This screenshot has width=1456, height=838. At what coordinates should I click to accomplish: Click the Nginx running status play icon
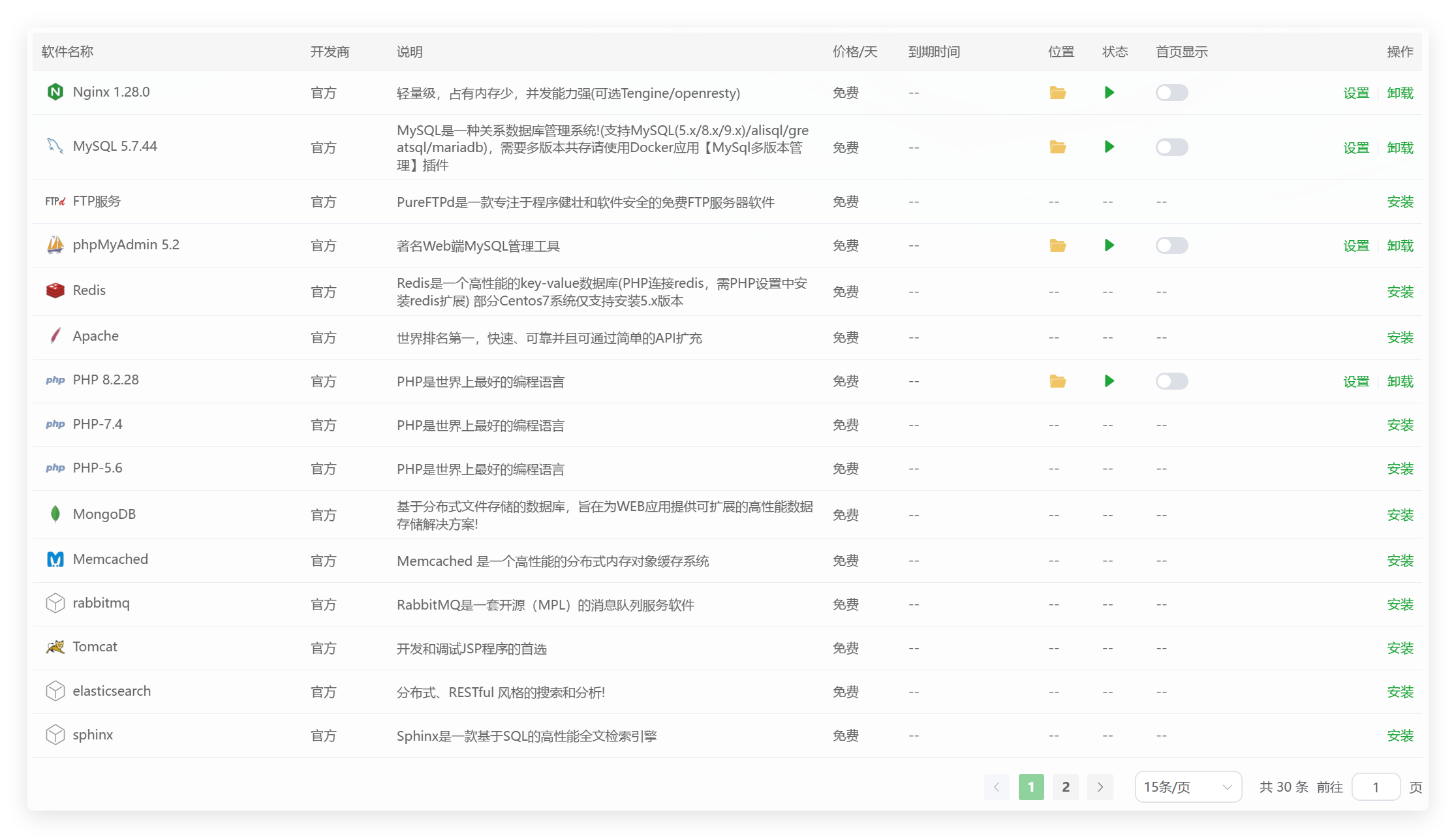[1109, 93]
